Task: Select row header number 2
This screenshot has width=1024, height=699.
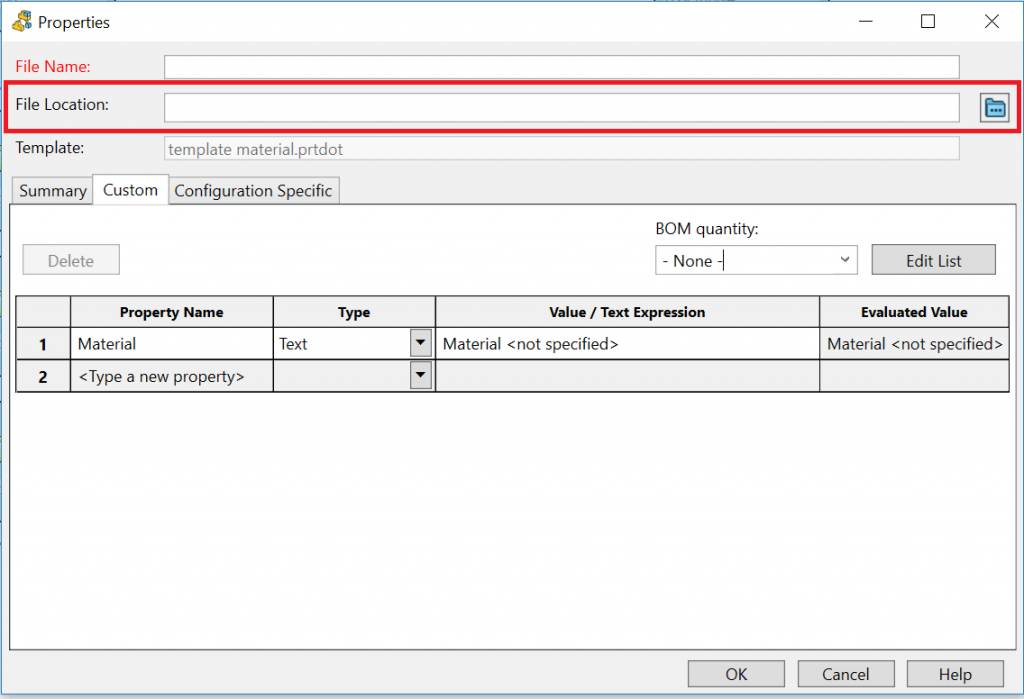Action: (43, 377)
